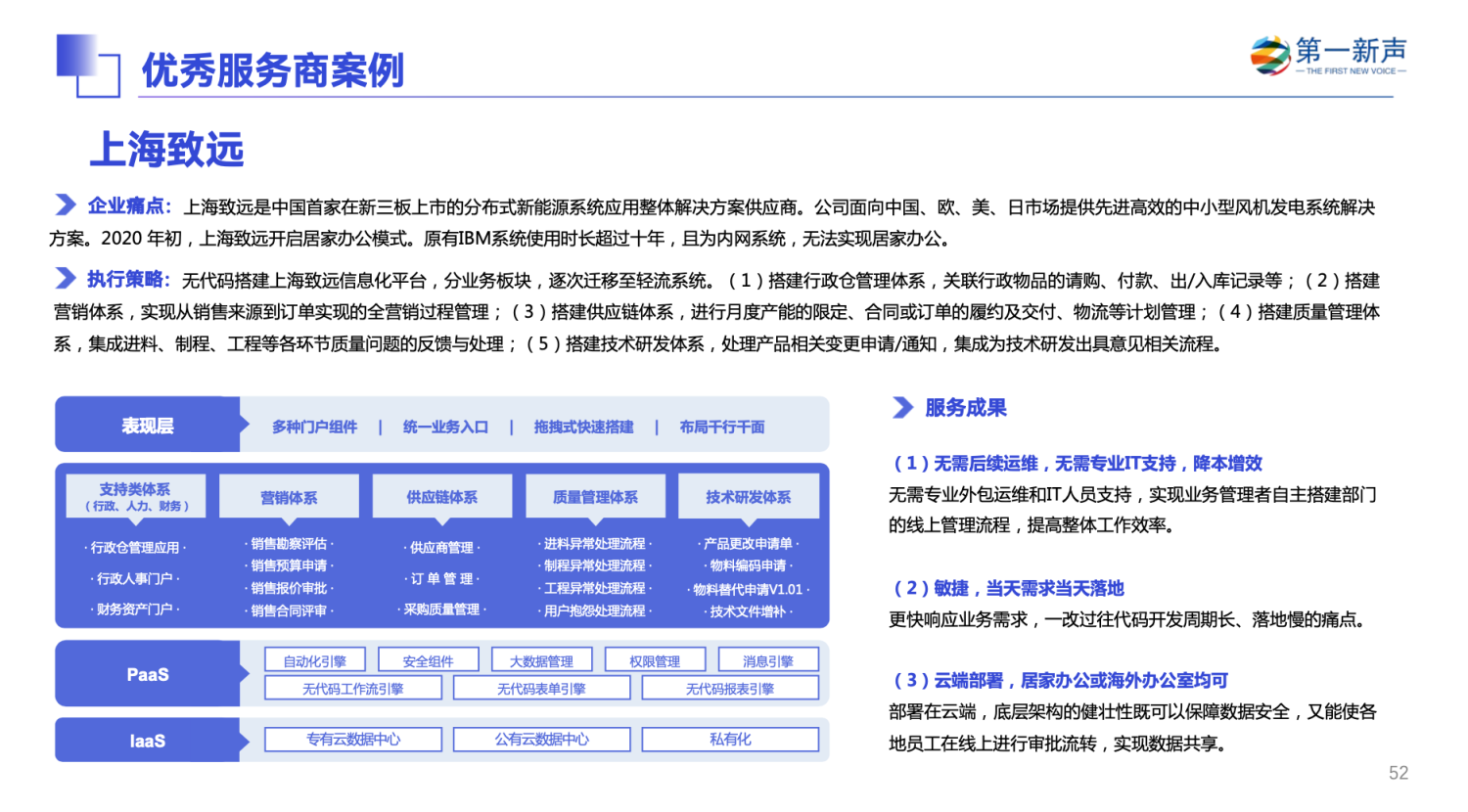Select the 营销体系 column header
The height and width of the screenshot is (812, 1468).
[289, 497]
